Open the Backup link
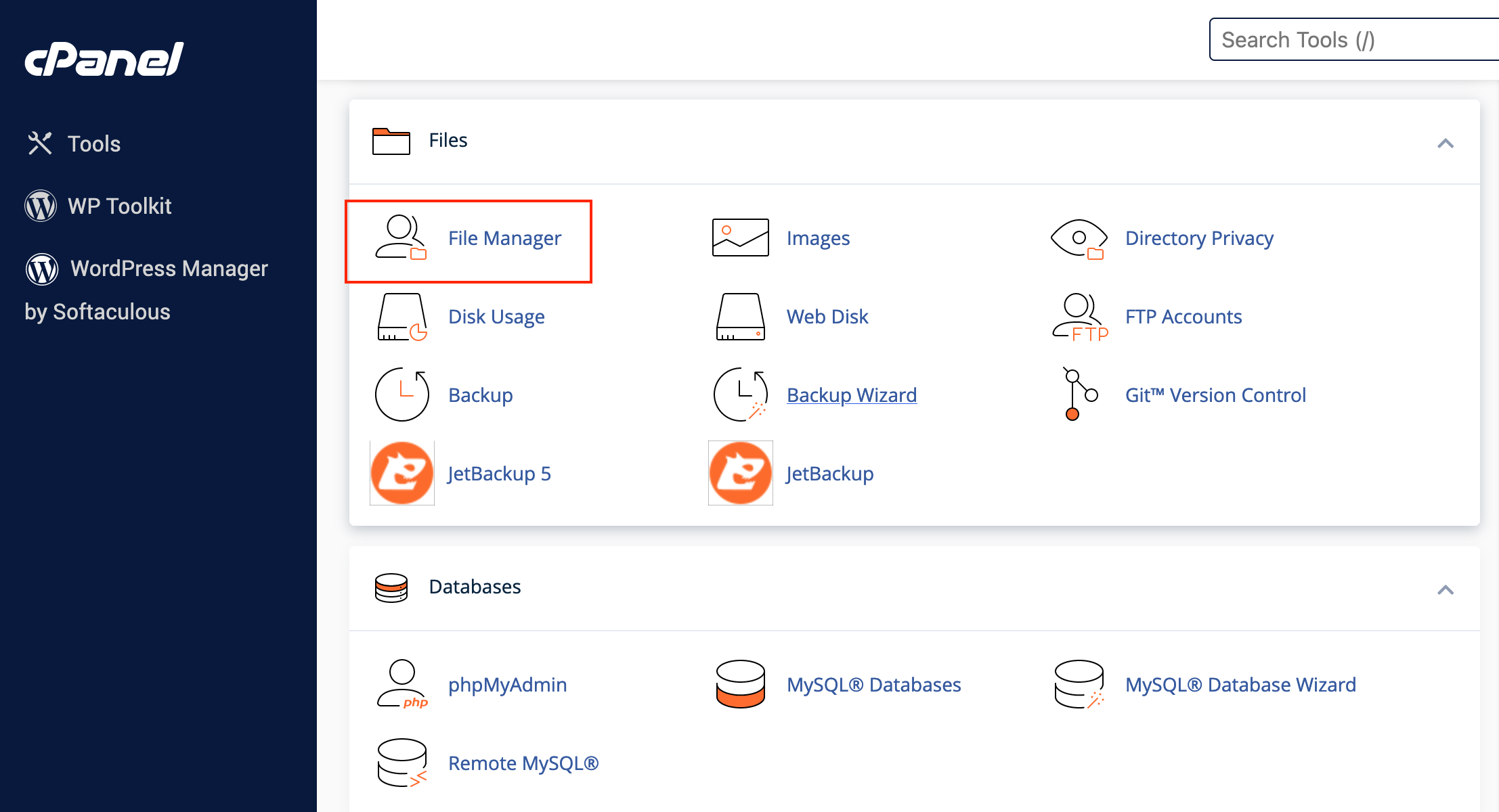 481,395
